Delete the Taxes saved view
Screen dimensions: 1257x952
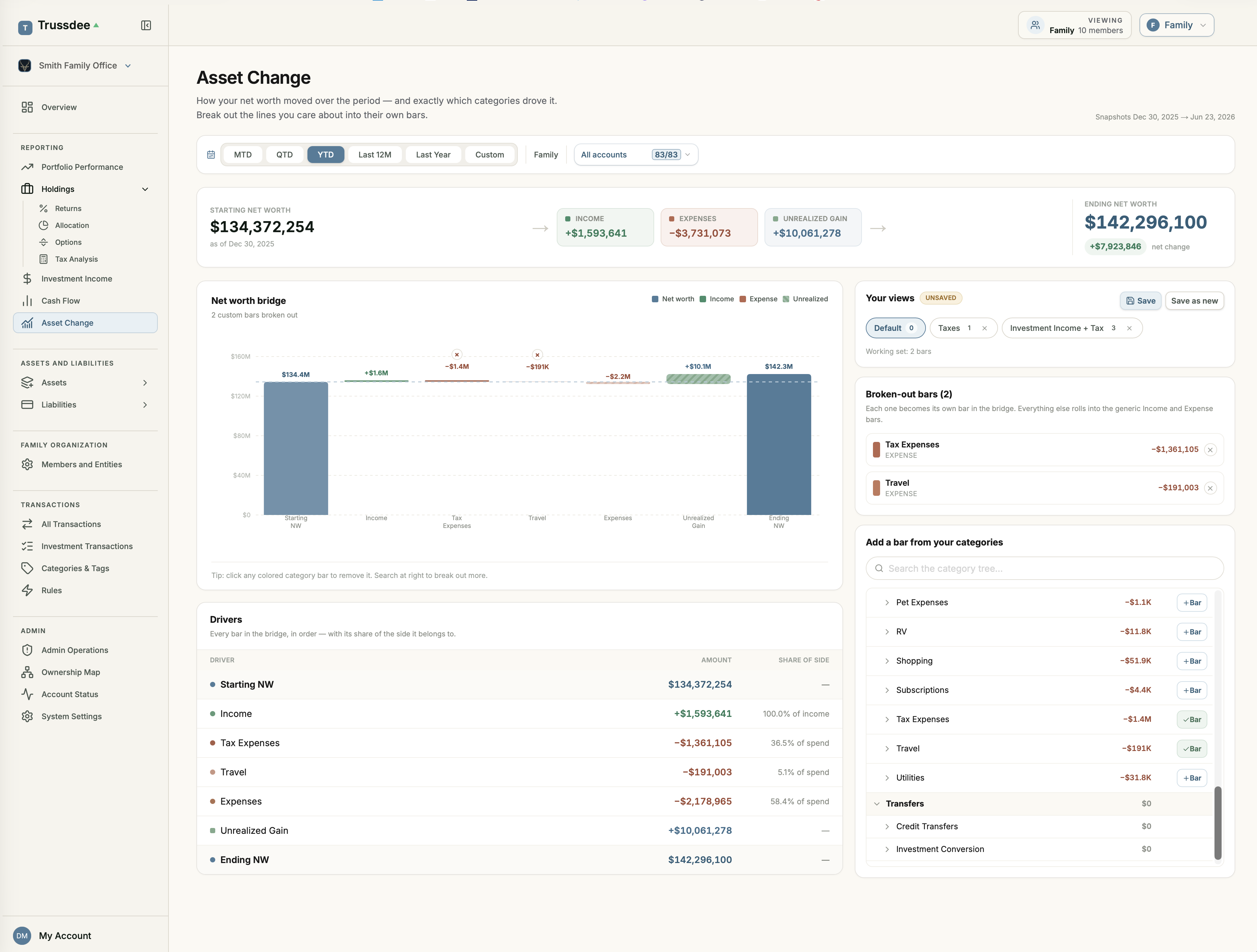pyautogui.click(x=985, y=329)
